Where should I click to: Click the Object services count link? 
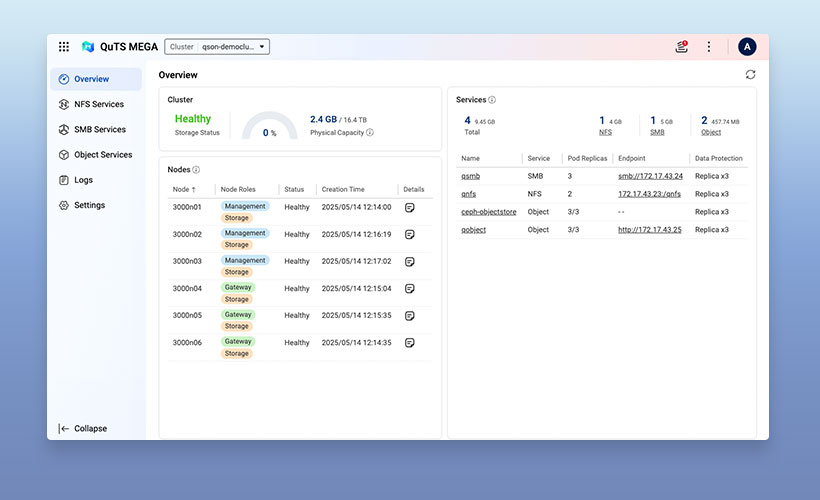point(710,132)
